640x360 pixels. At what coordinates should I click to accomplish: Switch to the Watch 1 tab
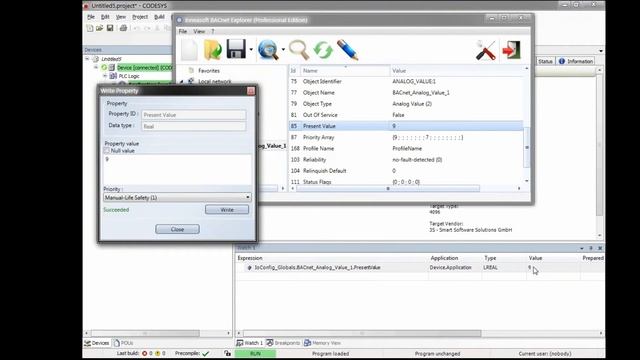250,343
